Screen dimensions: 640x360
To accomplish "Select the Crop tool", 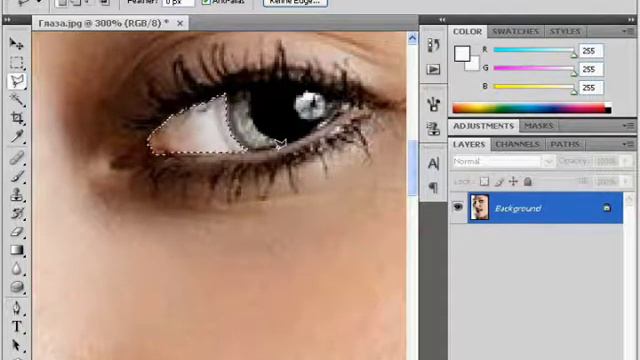I will pos(17,118).
